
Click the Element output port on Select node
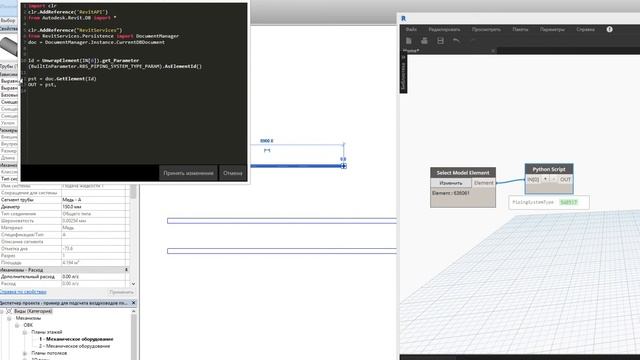[484, 183]
